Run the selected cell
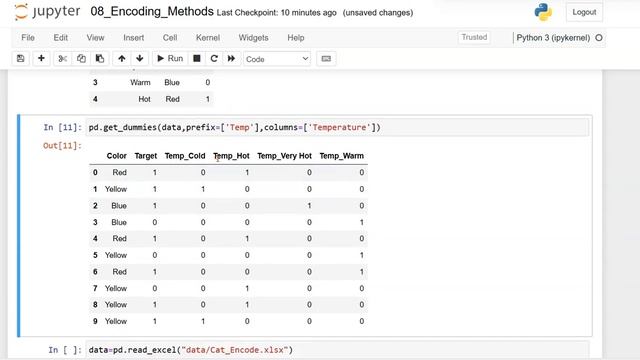 coord(170,59)
